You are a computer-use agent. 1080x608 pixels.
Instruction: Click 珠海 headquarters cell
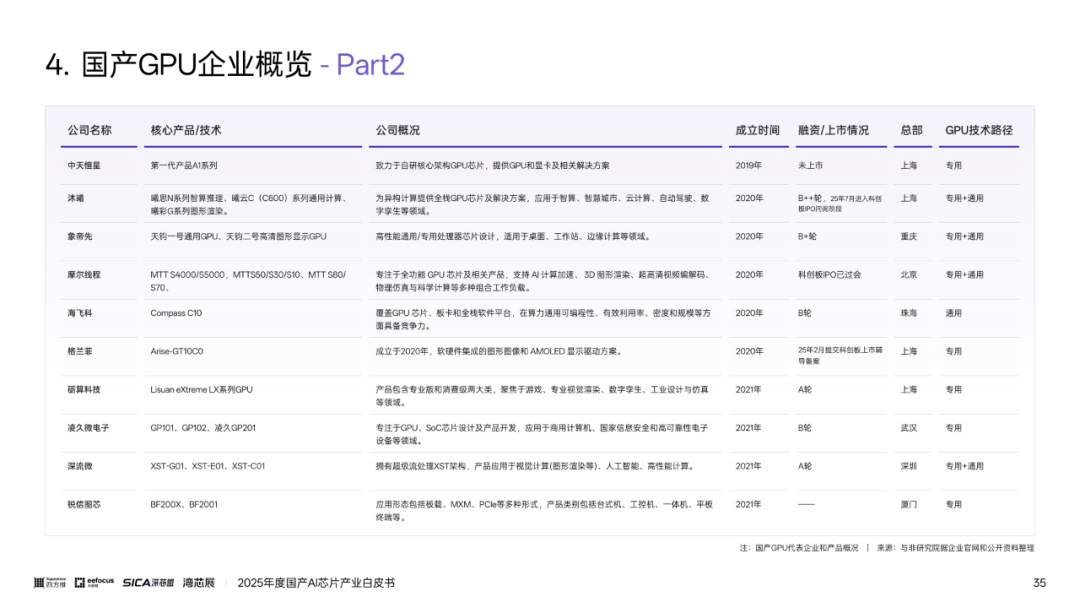(x=908, y=313)
